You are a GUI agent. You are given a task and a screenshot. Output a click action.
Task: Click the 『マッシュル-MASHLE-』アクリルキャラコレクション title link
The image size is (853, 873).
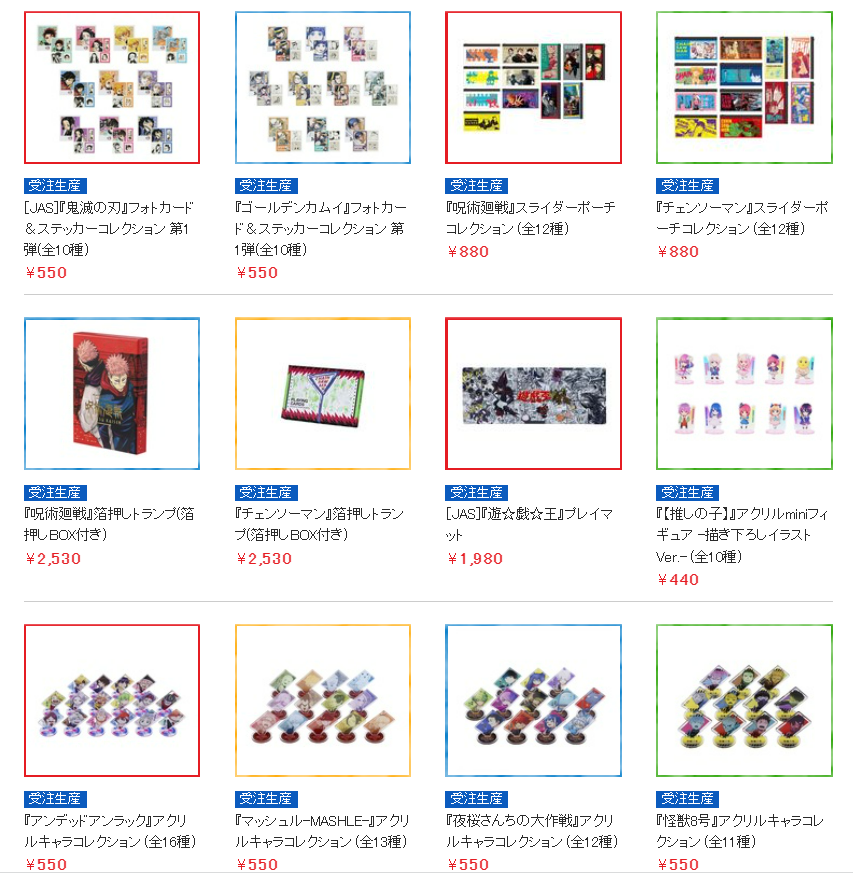tap(322, 831)
